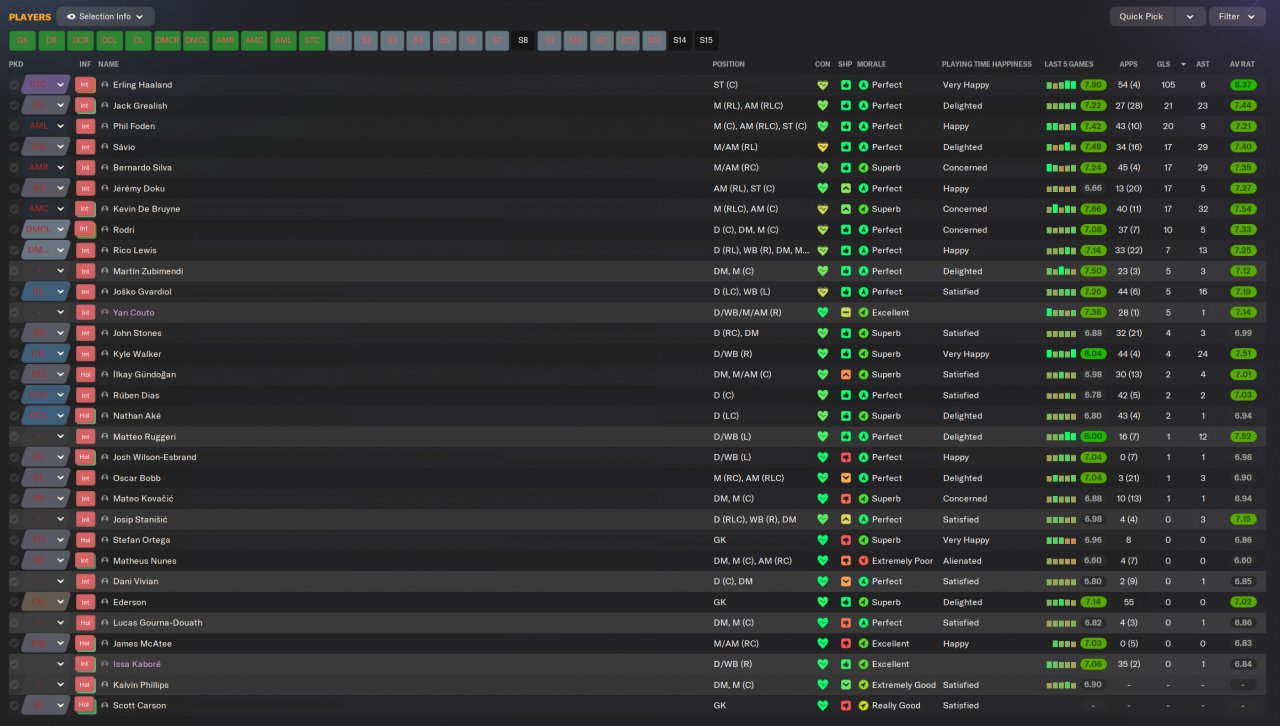This screenshot has height=726, width=1280.
Task: Click the Int status badge for Phil Foden
Action: (x=86, y=126)
